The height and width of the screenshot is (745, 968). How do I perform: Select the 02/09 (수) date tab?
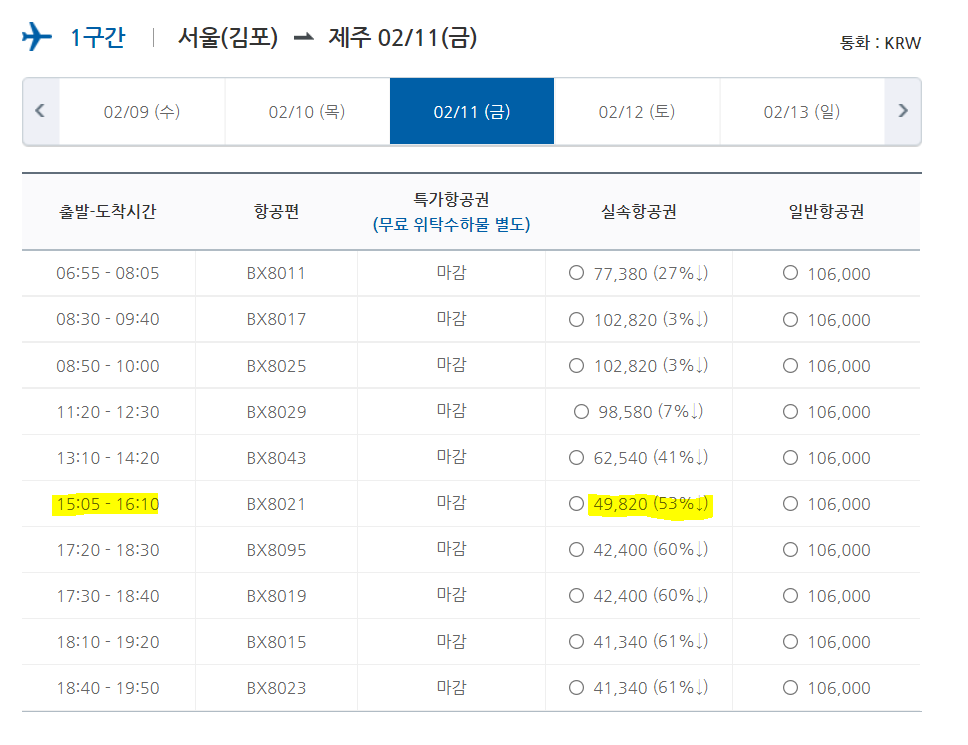[x=142, y=112]
